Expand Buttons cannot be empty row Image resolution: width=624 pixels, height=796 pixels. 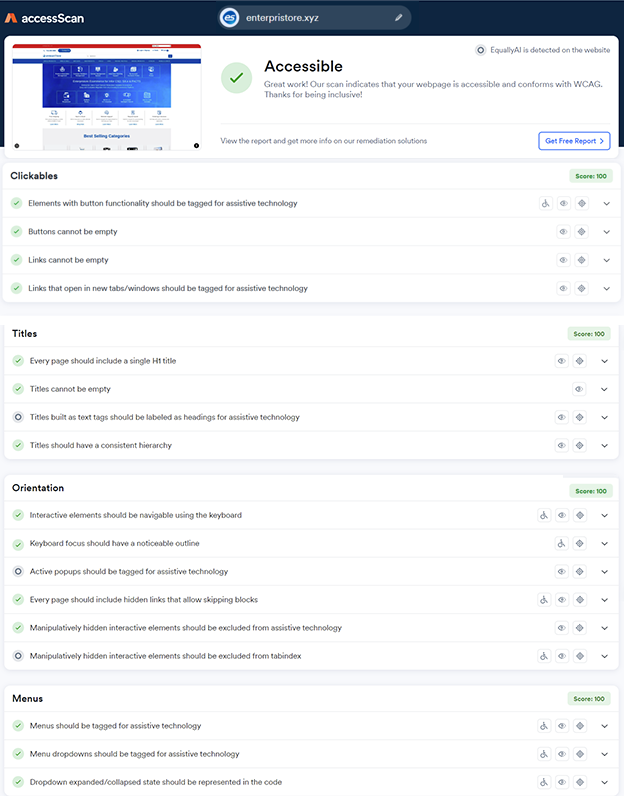606,232
